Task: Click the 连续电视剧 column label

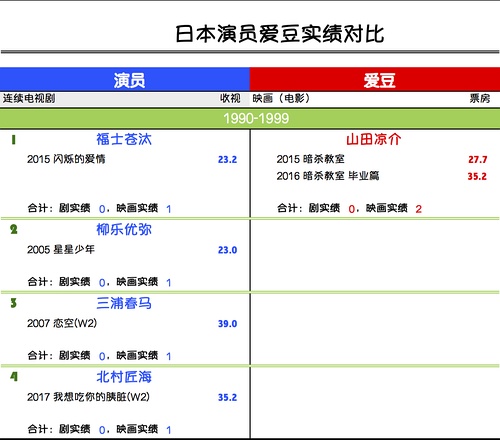Action: (29, 98)
